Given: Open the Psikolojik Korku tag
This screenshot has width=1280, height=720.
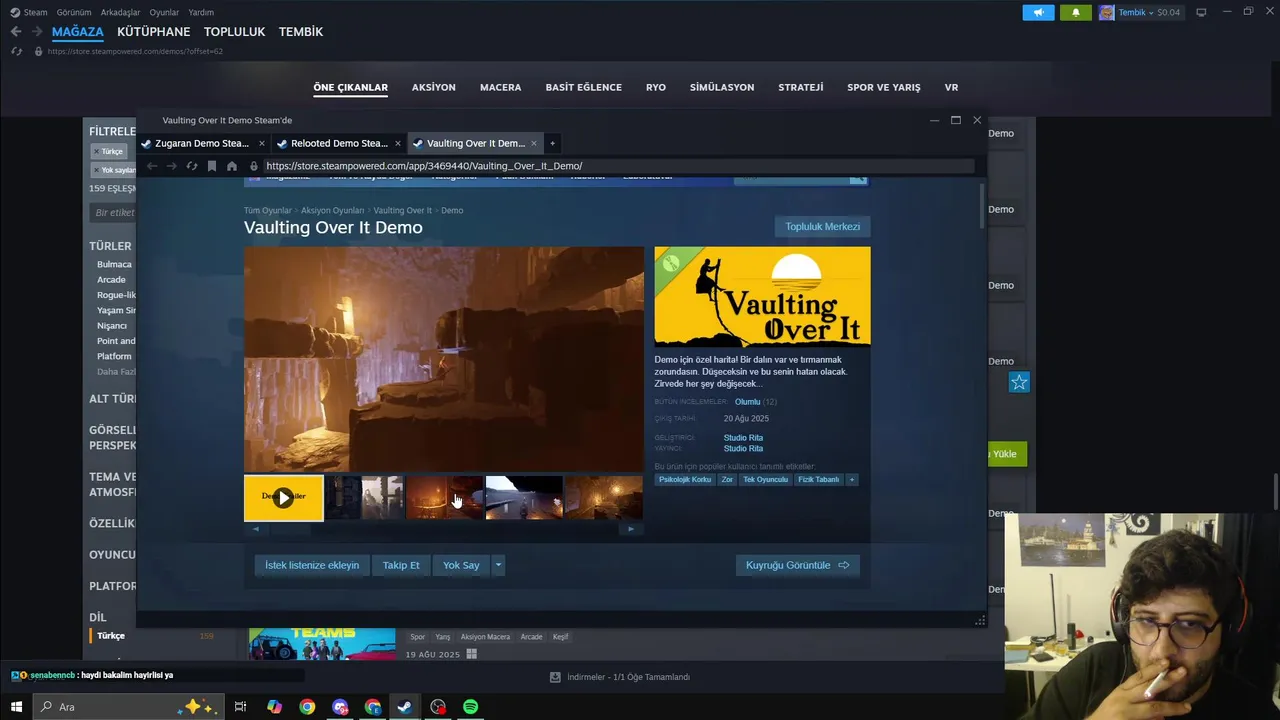Looking at the screenshot, I should pos(685,480).
